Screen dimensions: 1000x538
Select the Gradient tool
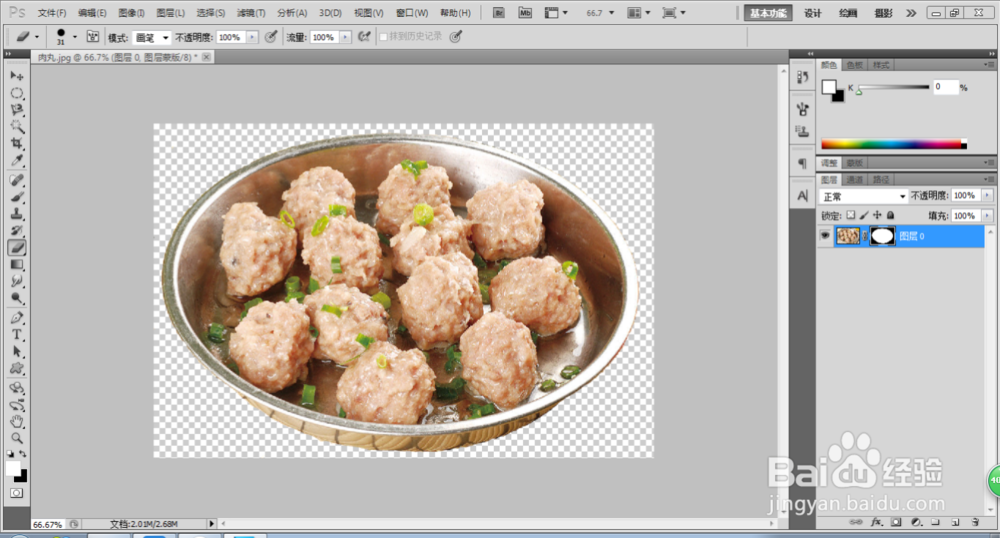pos(17,264)
